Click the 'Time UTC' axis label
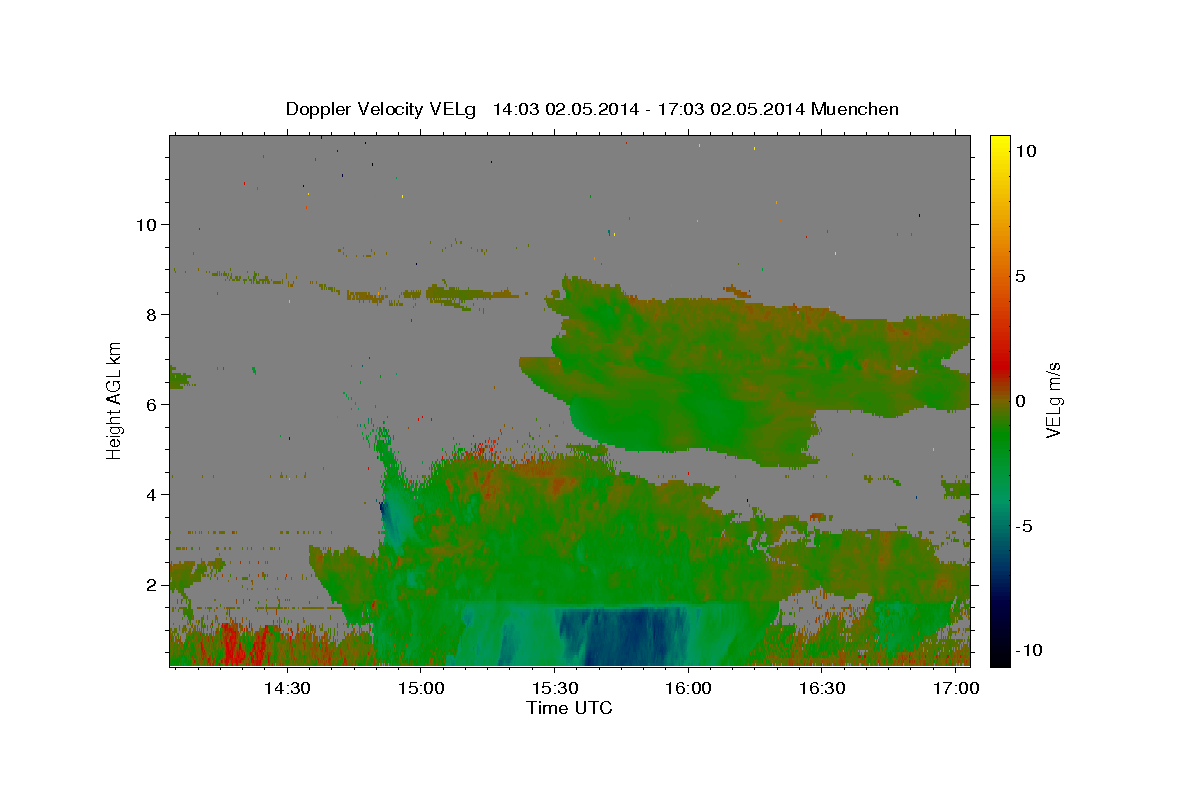Screen dimensions: 1200x800 click(569, 708)
